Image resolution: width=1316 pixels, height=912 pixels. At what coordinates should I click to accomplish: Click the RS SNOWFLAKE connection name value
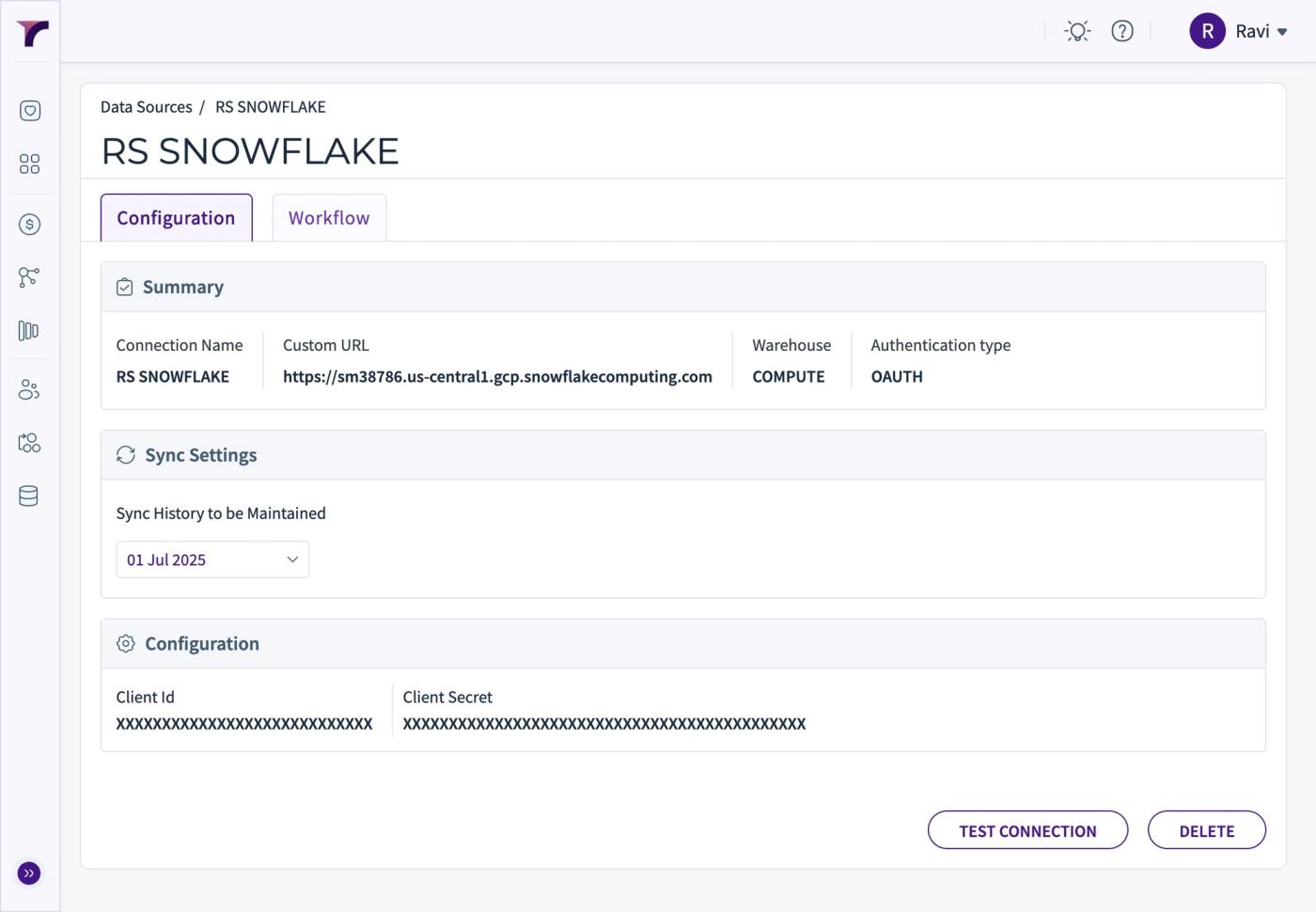[x=173, y=377]
